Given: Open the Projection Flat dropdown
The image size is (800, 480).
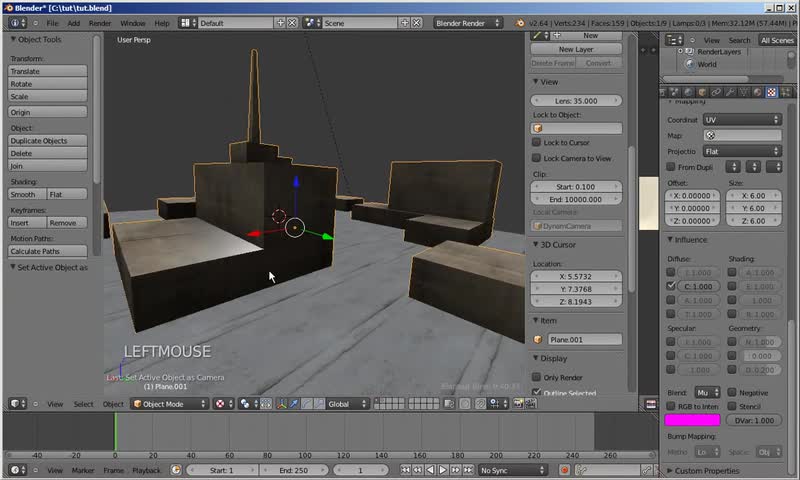Looking at the screenshot, I should point(742,151).
